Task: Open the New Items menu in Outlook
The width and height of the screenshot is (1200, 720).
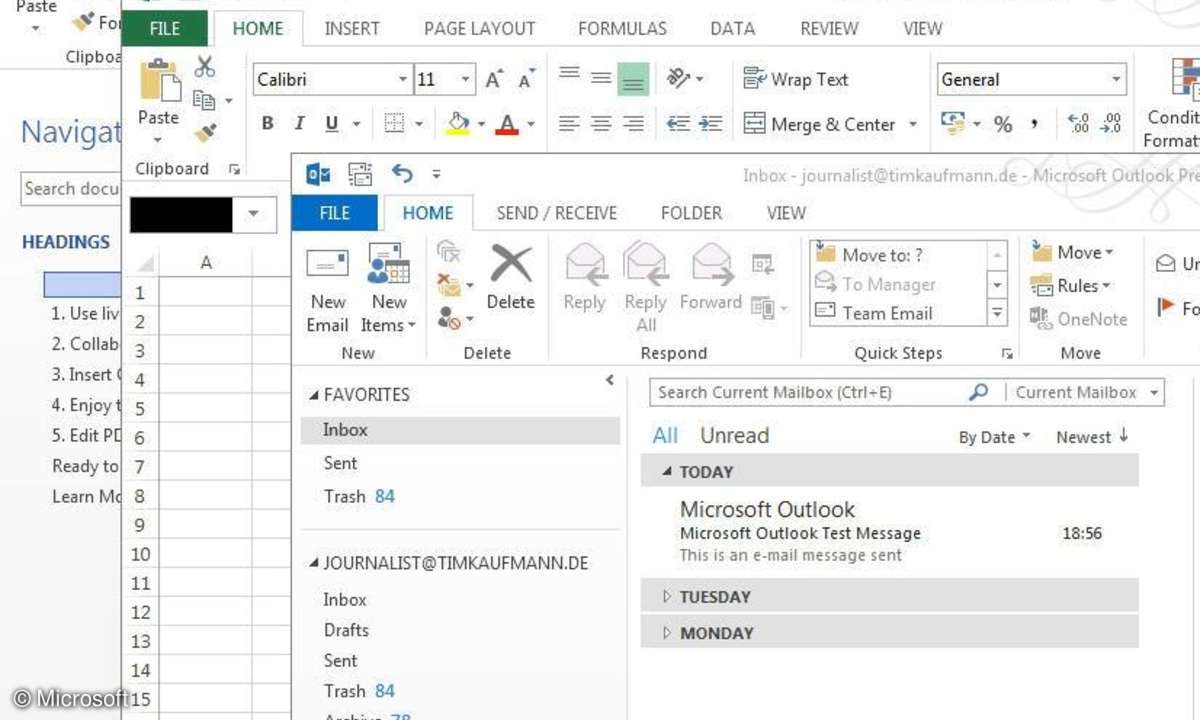Action: [x=389, y=289]
